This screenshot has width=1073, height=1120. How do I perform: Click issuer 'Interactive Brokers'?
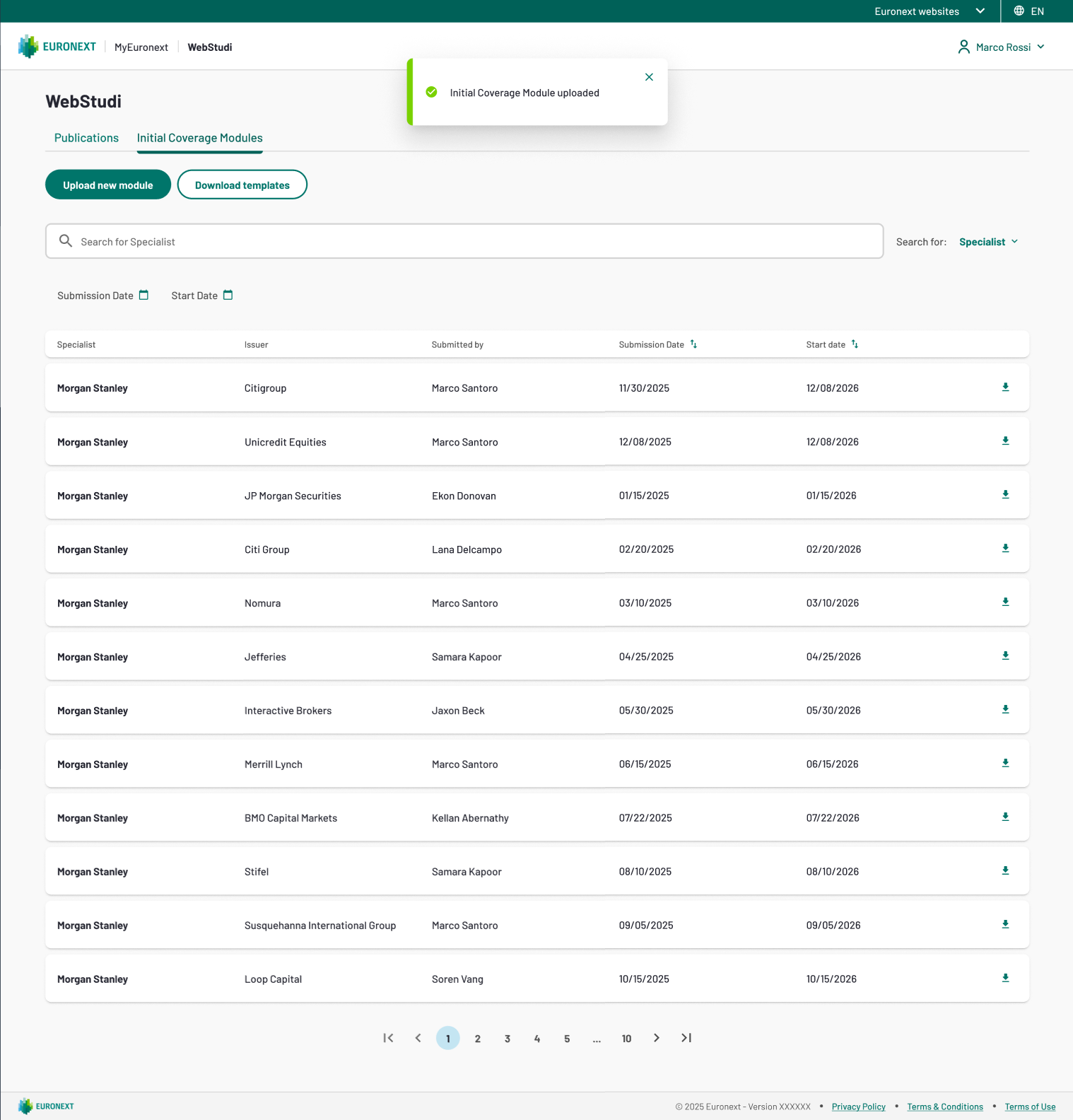288,711
